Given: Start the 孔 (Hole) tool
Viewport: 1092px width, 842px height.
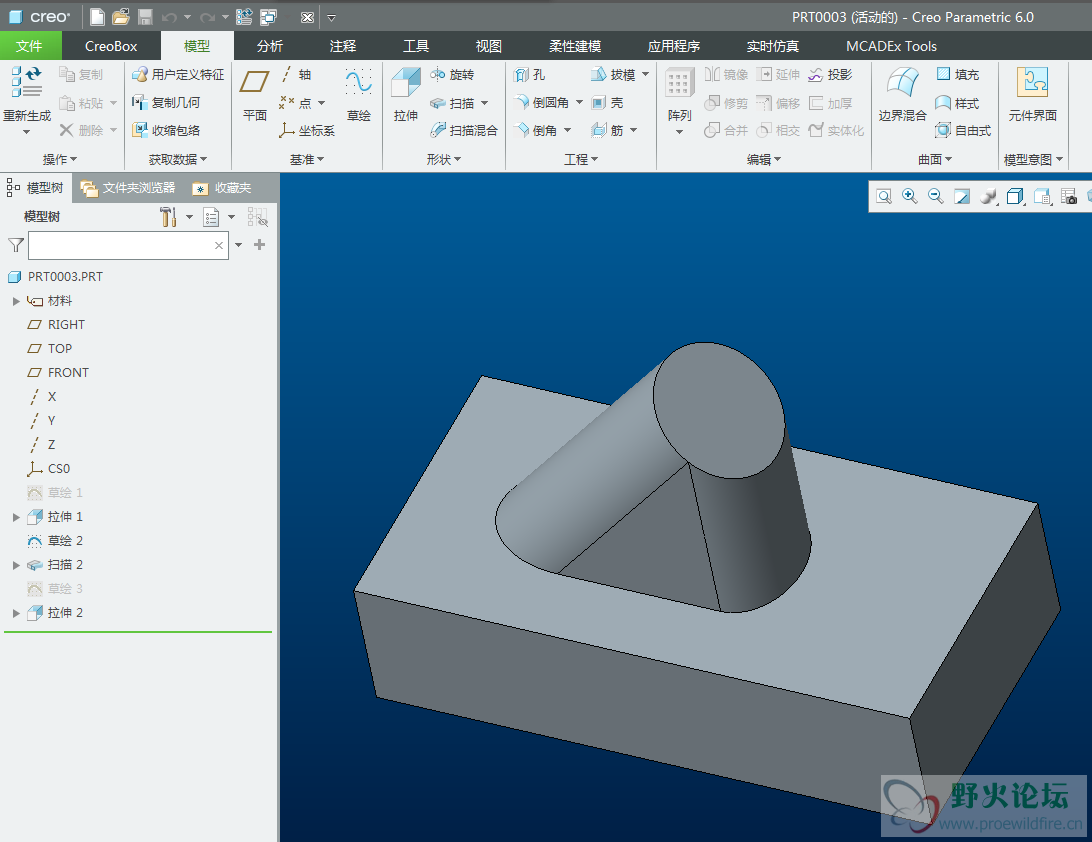Looking at the screenshot, I should click(529, 75).
